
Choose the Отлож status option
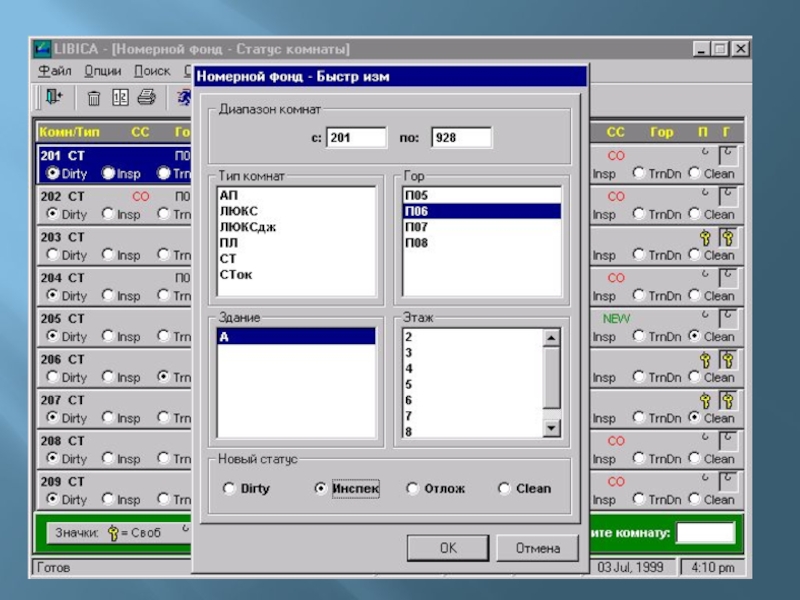413,489
